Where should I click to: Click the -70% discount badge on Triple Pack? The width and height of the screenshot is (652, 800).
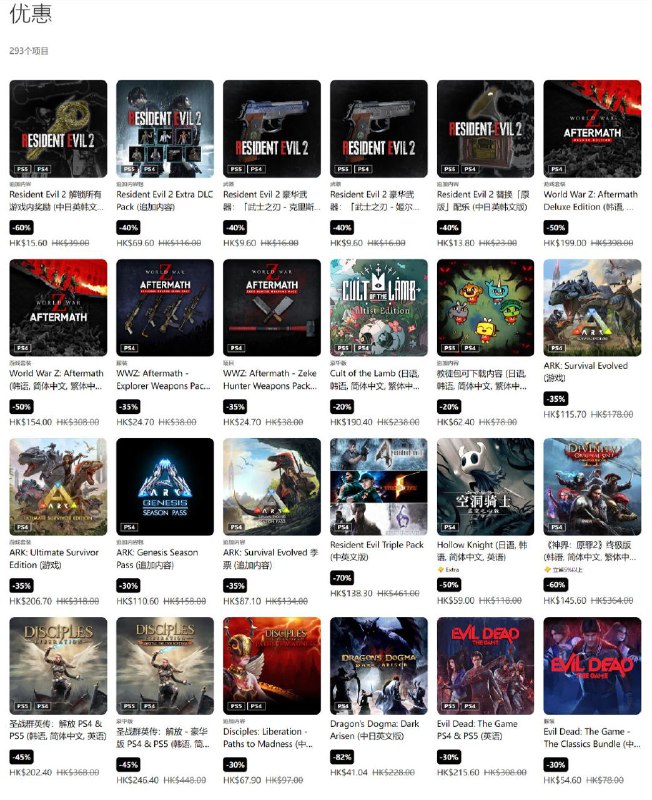[342, 578]
